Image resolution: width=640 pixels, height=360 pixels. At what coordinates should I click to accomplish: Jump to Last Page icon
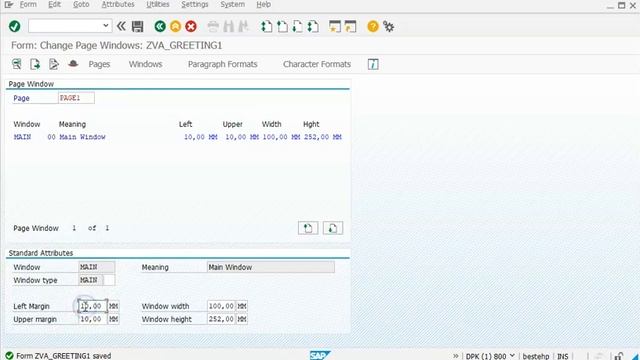(313, 27)
